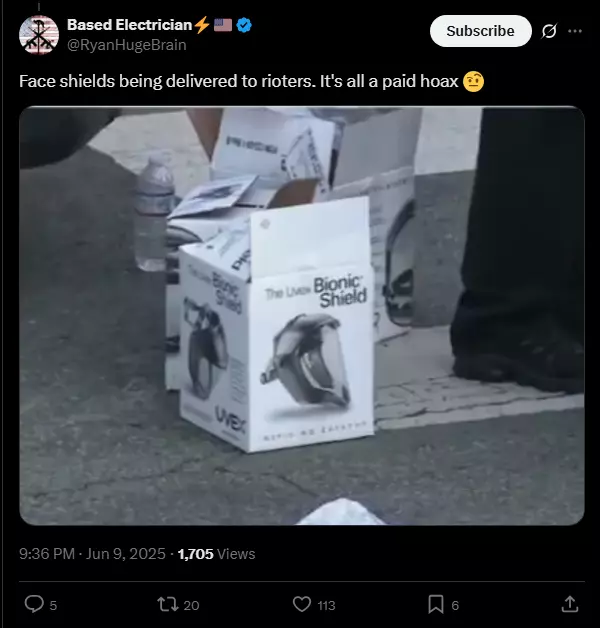The width and height of the screenshot is (600, 628).
Task: View the 1,705 Views analytics
Action: (216, 554)
